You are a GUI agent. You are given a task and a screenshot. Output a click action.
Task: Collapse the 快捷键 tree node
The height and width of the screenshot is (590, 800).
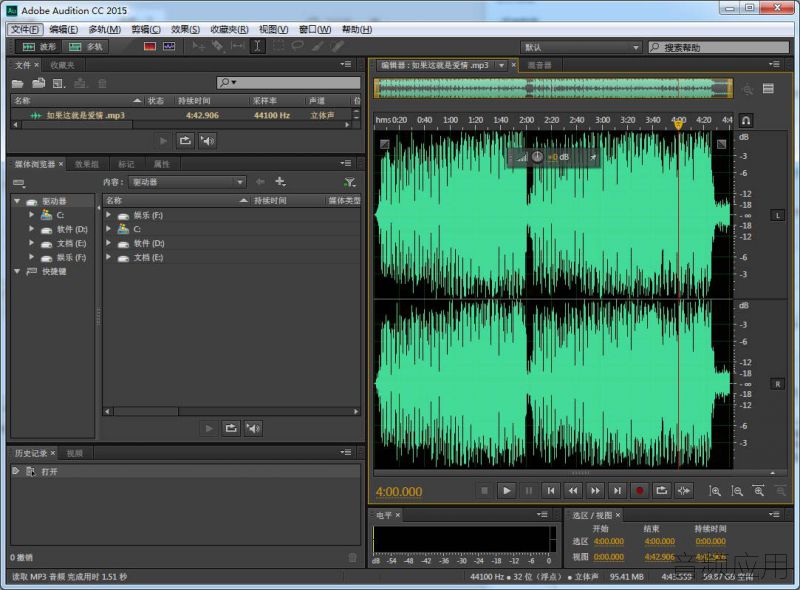click(x=17, y=271)
